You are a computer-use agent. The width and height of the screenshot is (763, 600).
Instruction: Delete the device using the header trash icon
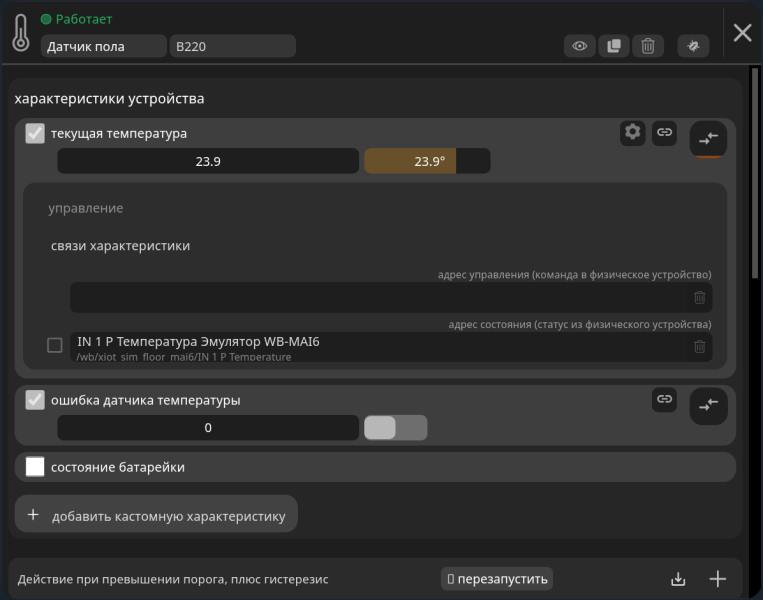click(x=648, y=46)
